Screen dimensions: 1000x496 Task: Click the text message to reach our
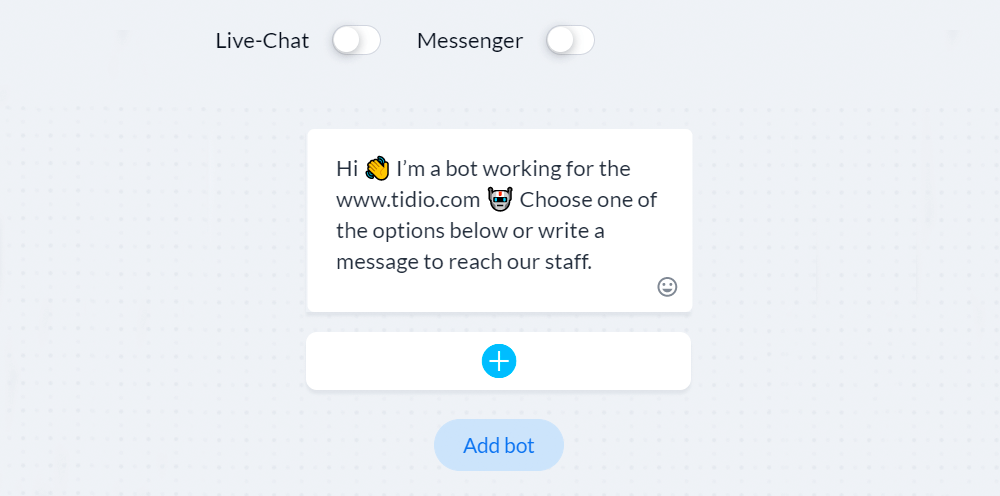(442, 262)
